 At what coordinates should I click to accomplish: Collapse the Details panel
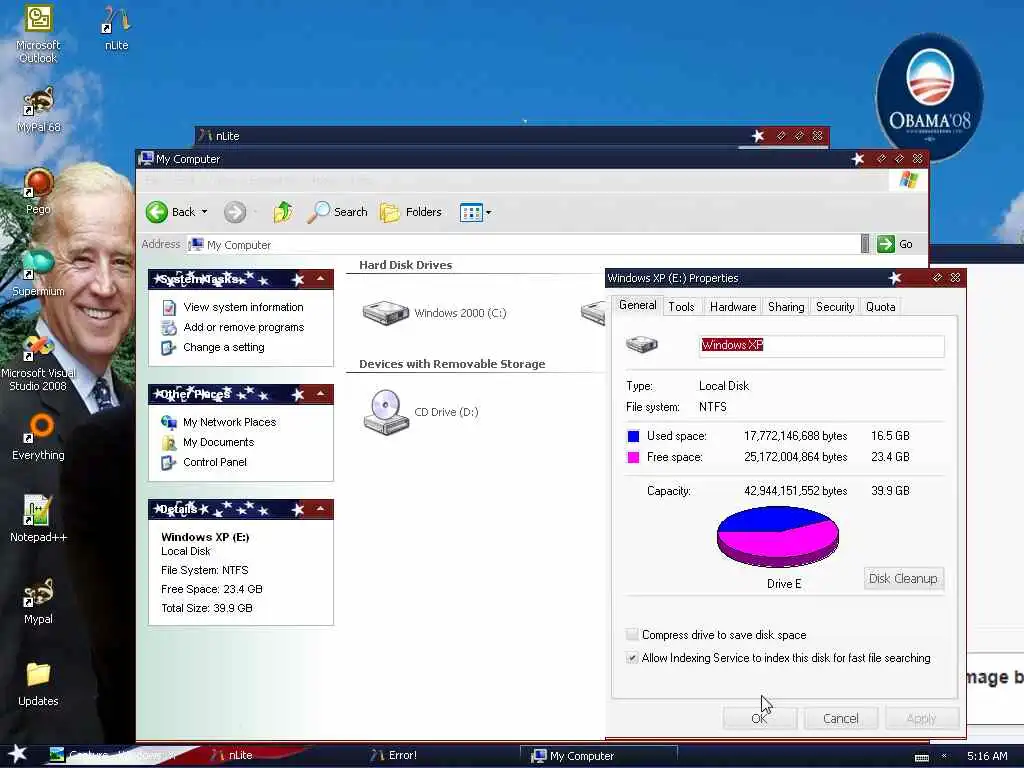click(x=321, y=509)
